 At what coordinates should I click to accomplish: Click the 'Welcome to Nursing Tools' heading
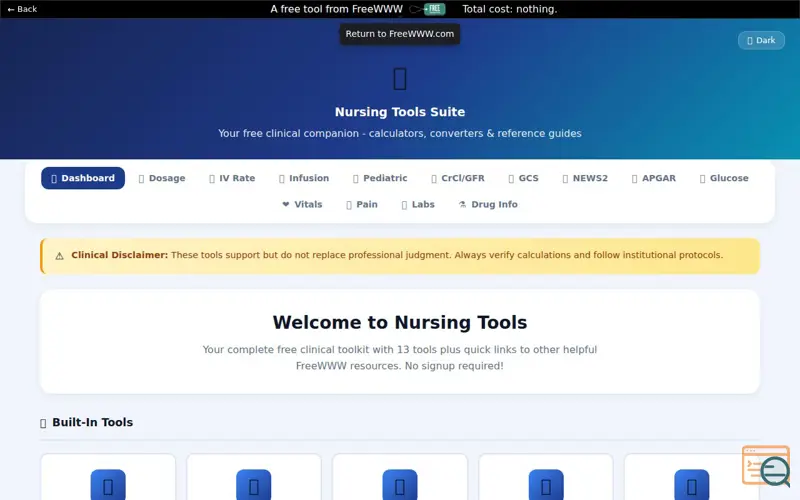[400, 322]
